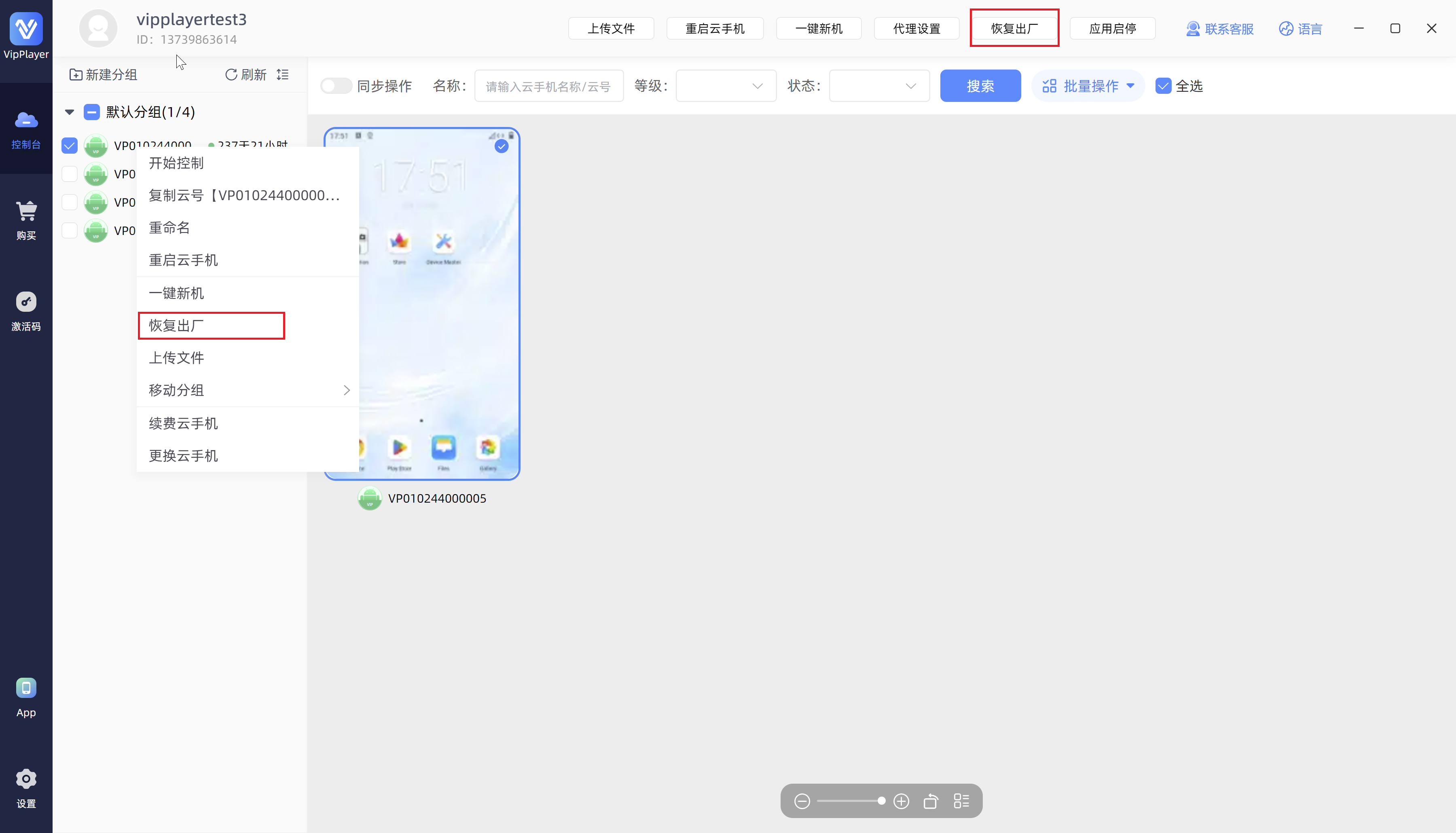The image size is (1456, 833).
Task: Switch to list view icon in bottom toolbar
Action: tap(961, 801)
